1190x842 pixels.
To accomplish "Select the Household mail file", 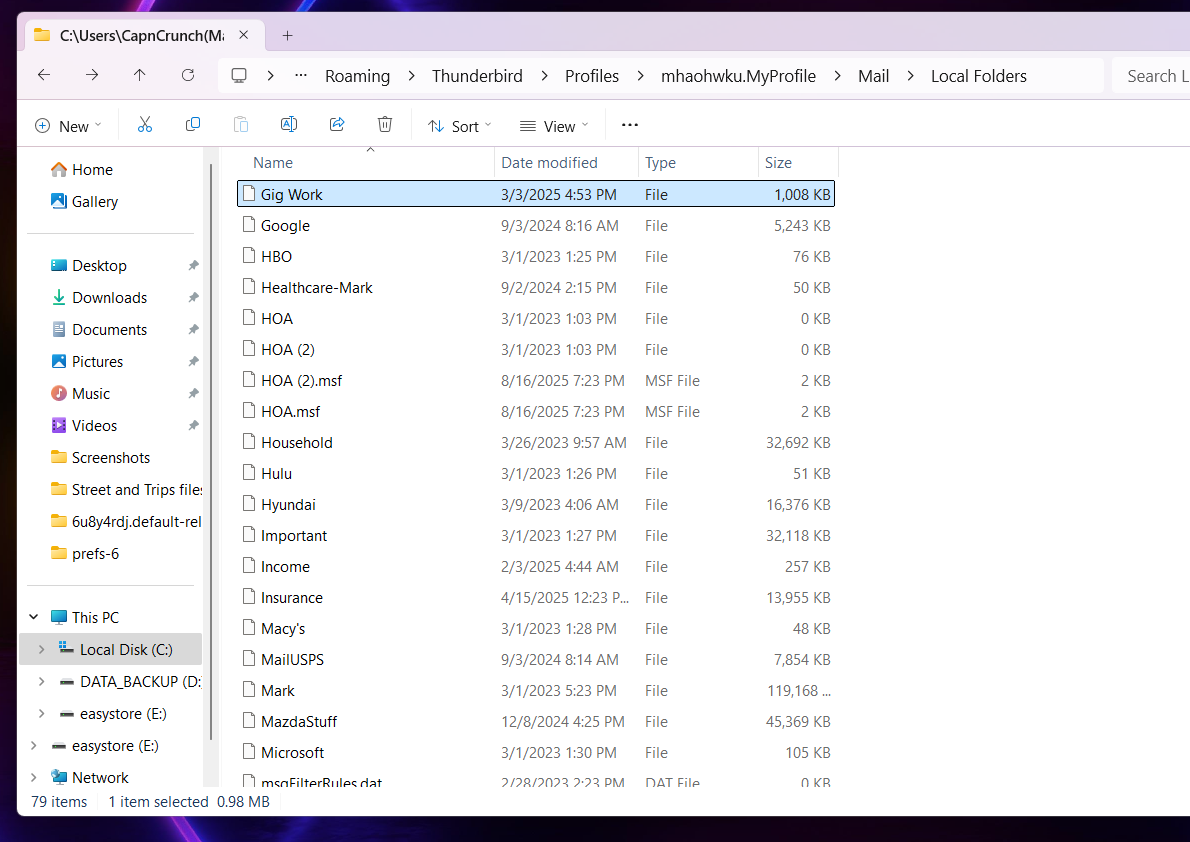I will [x=296, y=443].
